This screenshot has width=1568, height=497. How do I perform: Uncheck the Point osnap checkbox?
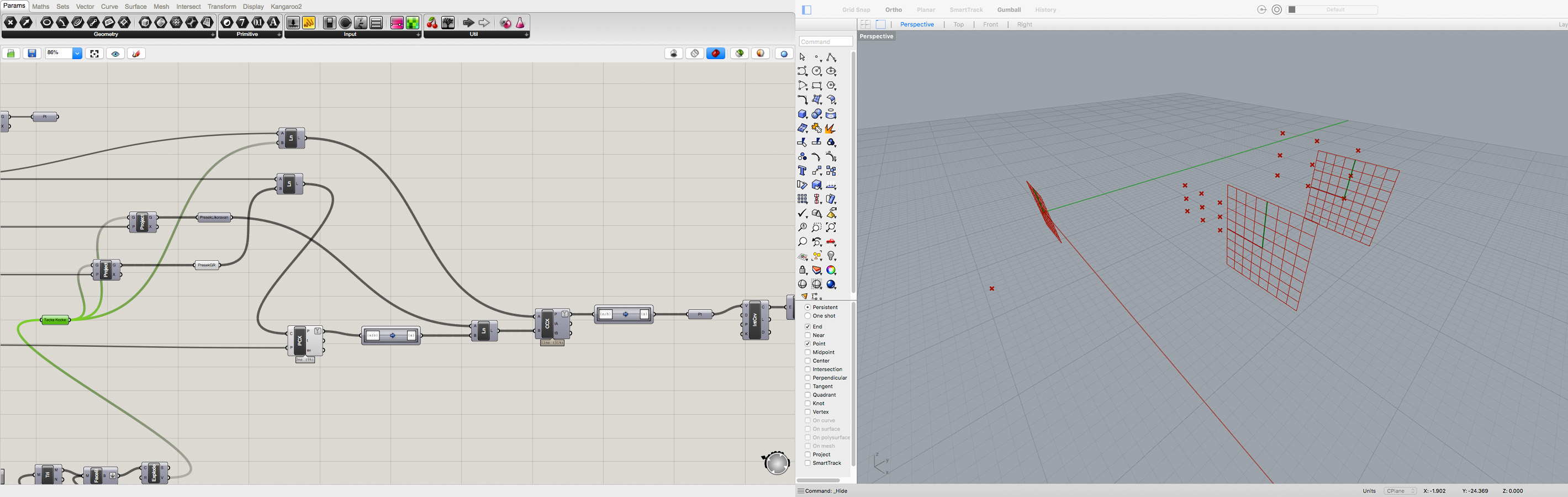pyautogui.click(x=807, y=343)
